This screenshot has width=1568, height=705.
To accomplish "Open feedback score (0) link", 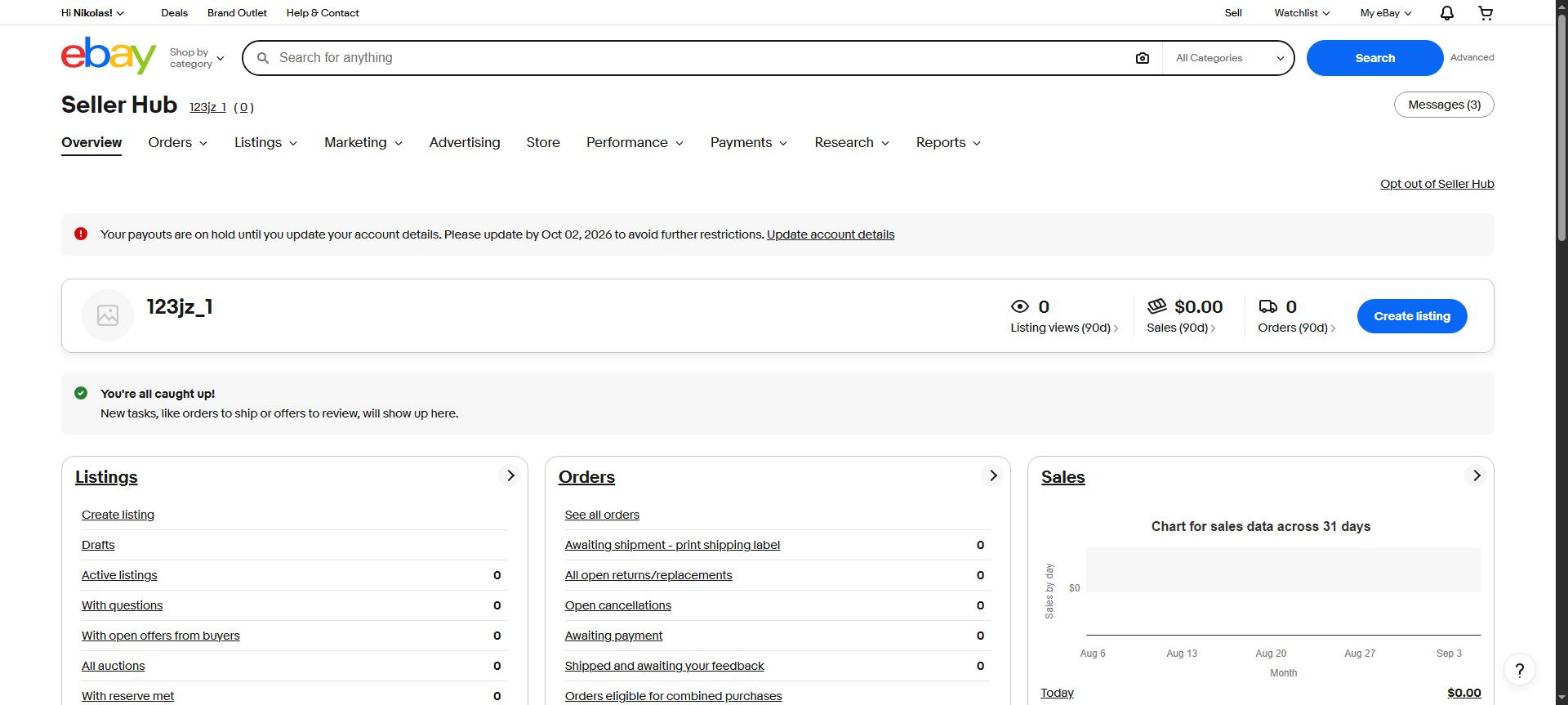I will coord(243,107).
